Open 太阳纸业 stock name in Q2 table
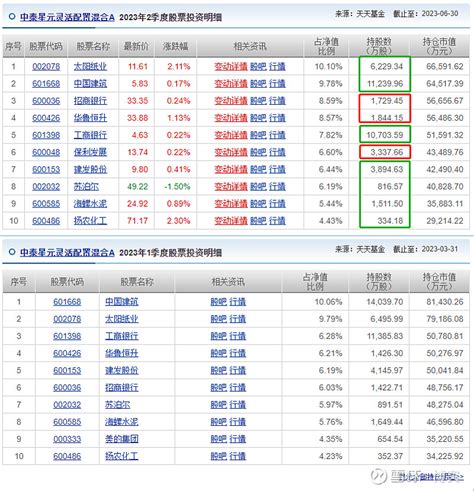The width and height of the screenshot is (474, 491). click(90, 67)
